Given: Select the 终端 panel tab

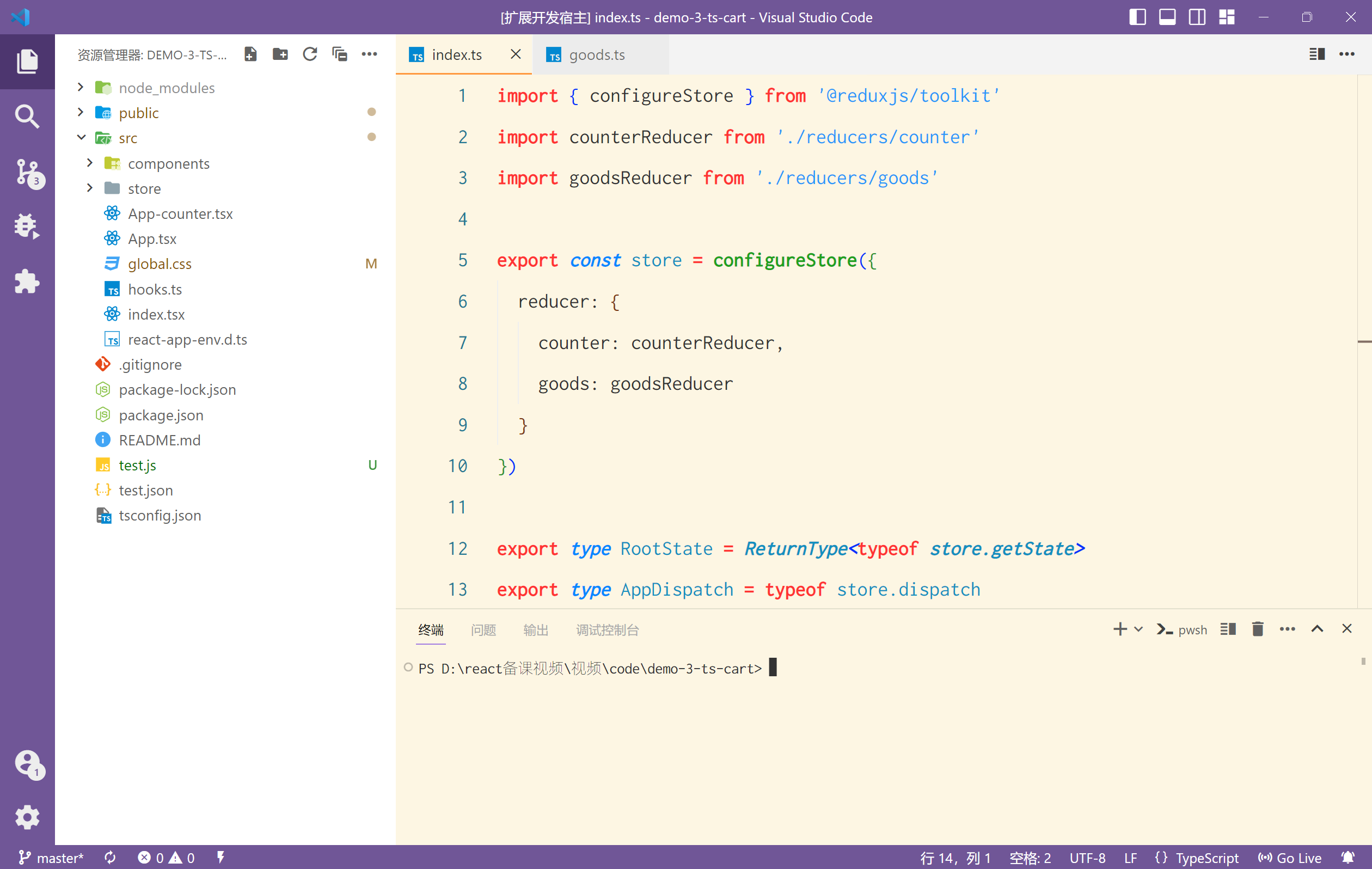Looking at the screenshot, I should (x=431, y=629).
